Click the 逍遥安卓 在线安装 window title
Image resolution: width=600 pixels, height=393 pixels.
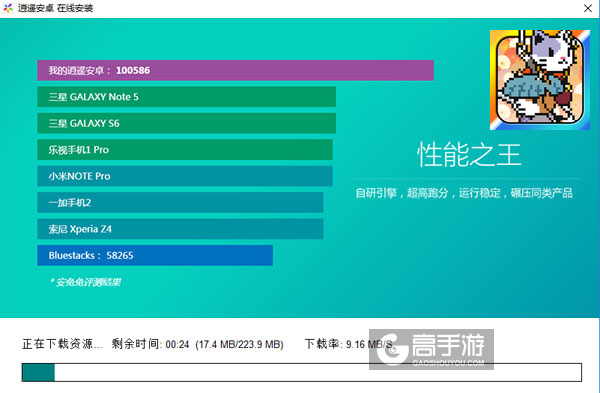click(x=55, y=8)
